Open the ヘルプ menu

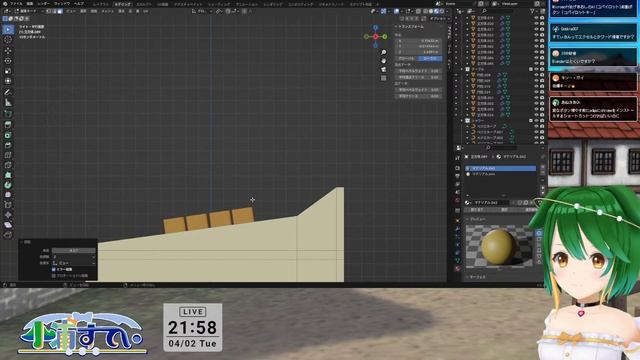click(x=79, y=4)
